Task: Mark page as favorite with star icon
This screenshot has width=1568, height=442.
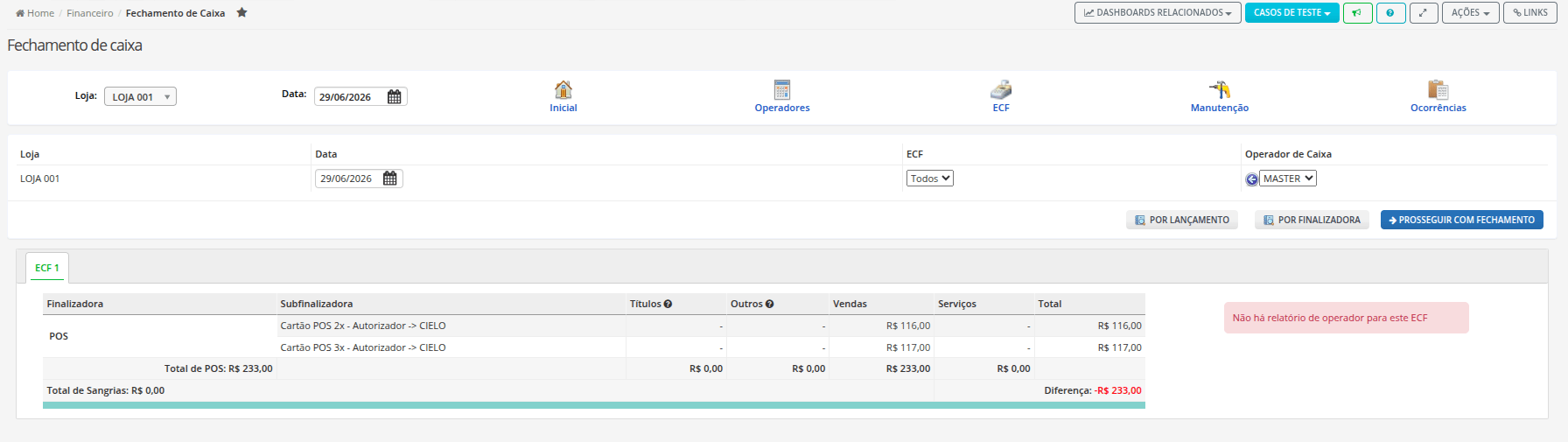Action: tap(242, 12)
